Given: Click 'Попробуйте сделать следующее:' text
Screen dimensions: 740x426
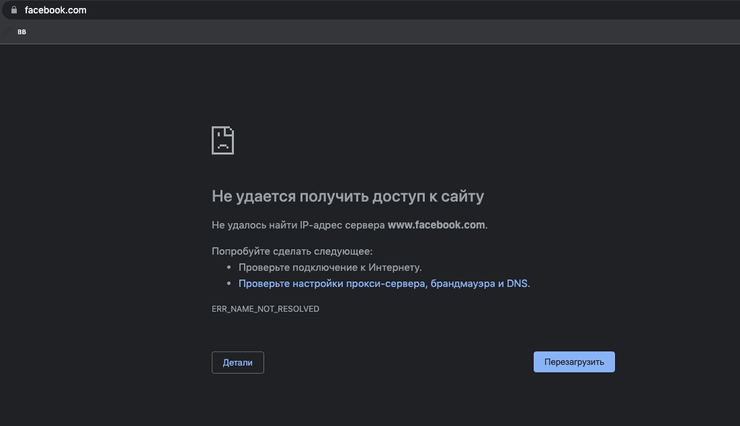Looking at the screenshot, I should (x=292, y=251).
